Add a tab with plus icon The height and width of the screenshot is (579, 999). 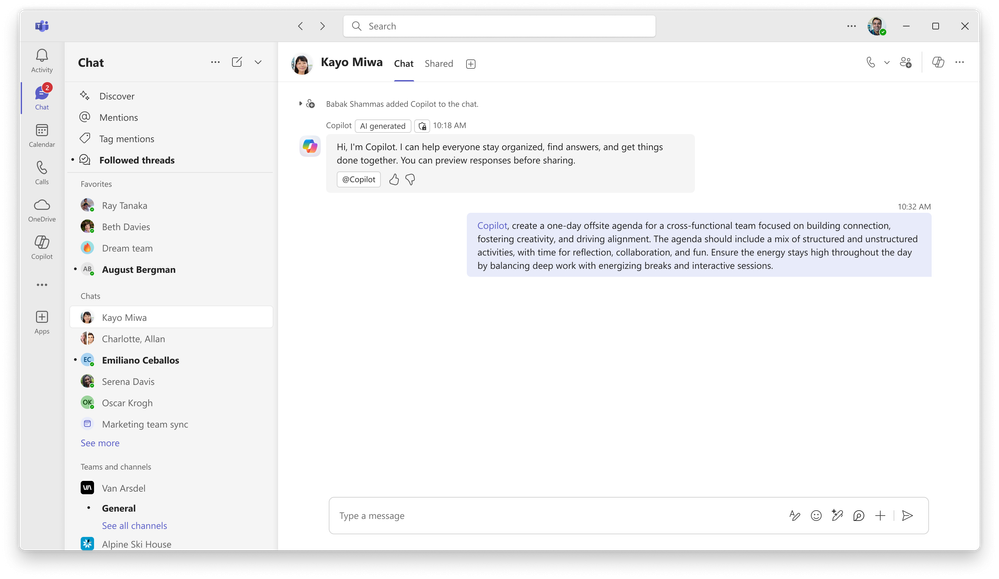click(471, 64)
